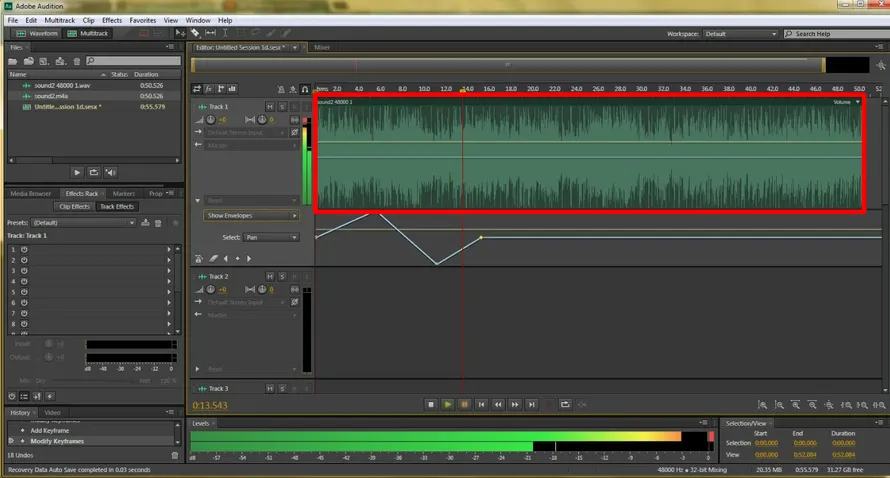This screenshot has width=890, height=478.
Task: Click Track 1 keyframe lock icon
Action: pos(199,259)
